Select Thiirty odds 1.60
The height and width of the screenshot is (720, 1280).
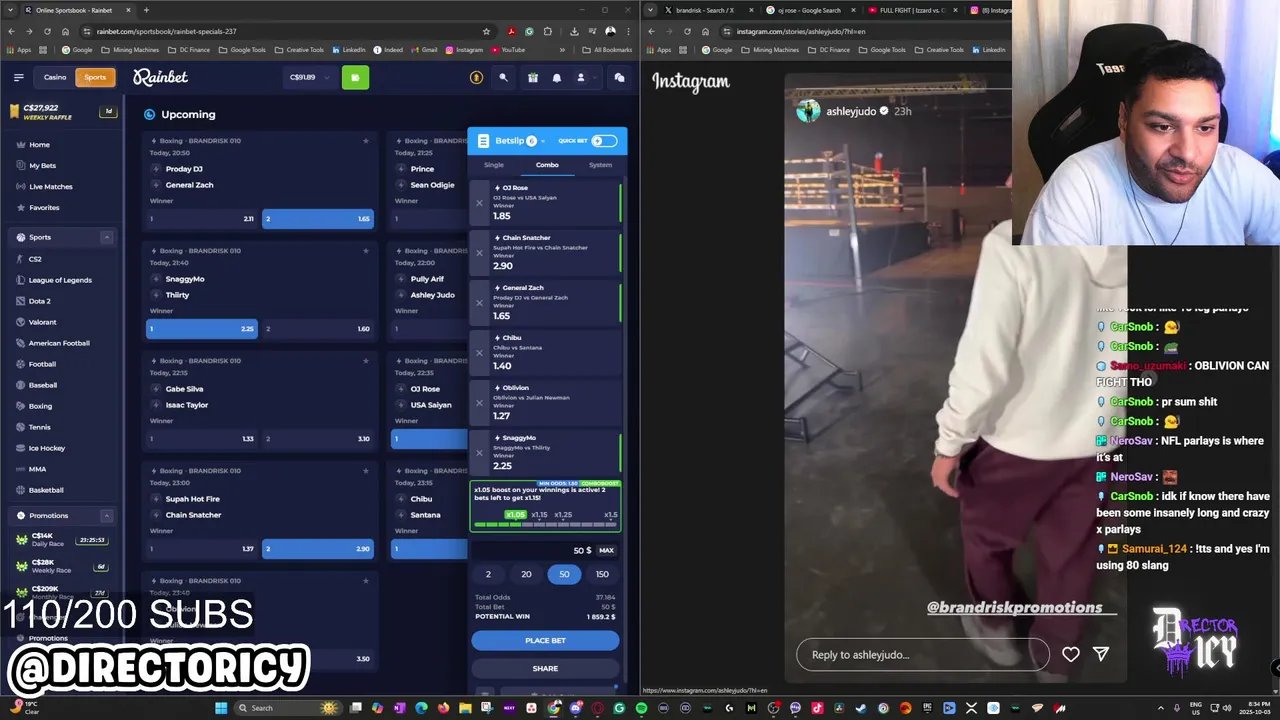coord(318,329)
